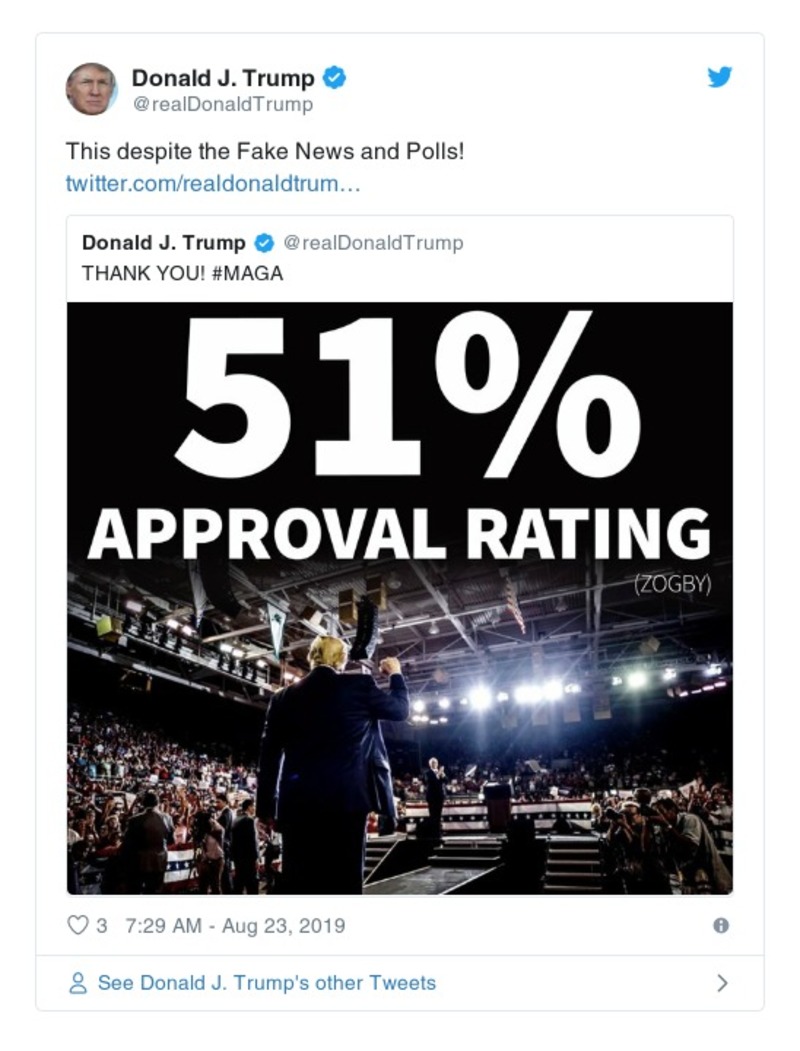Viewport: 800px width, 1051px height.
Task: Click the Donald J. Trump display name
Action: [x=225, y=72]
